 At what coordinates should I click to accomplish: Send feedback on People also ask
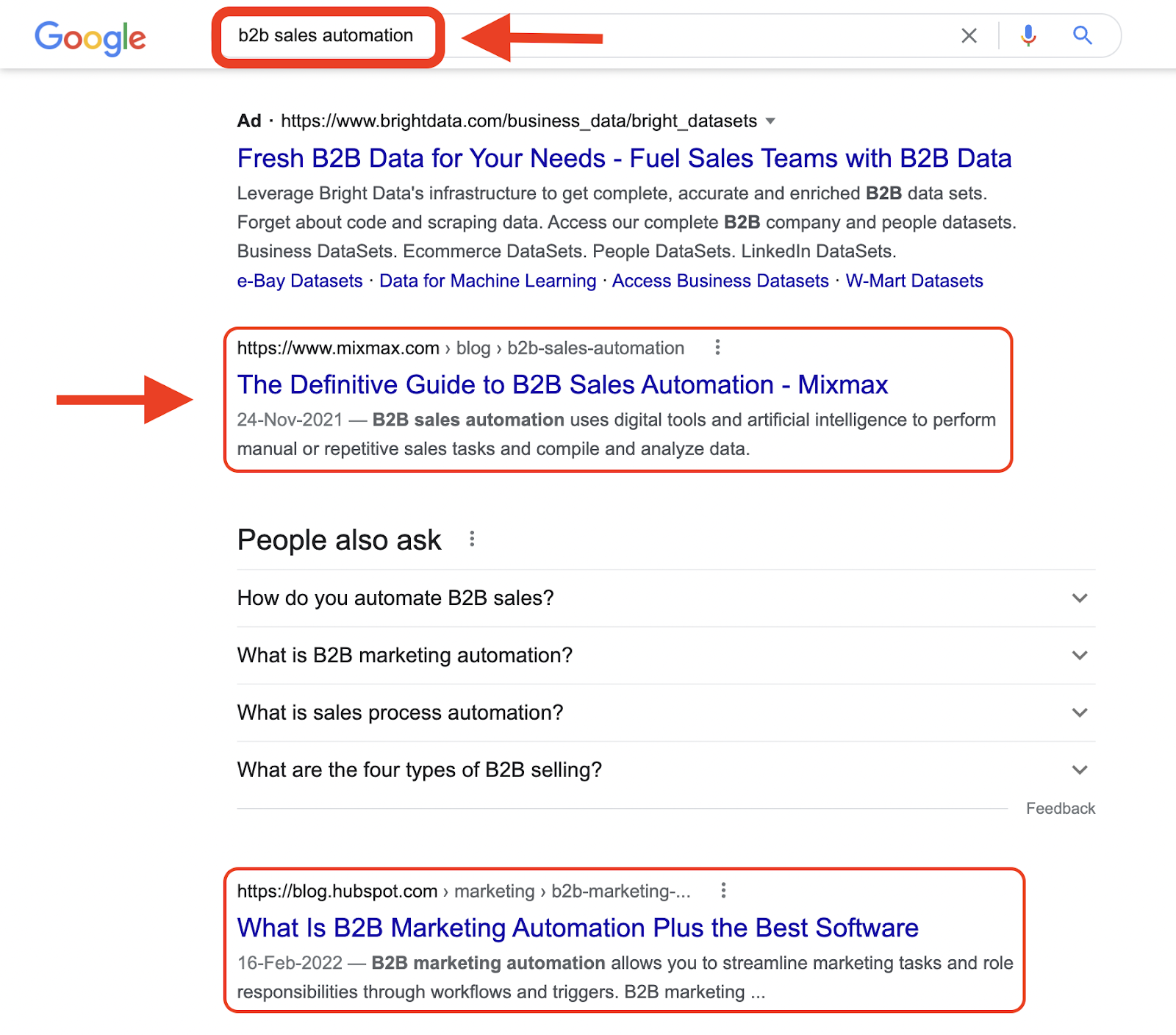(1061, 809)
